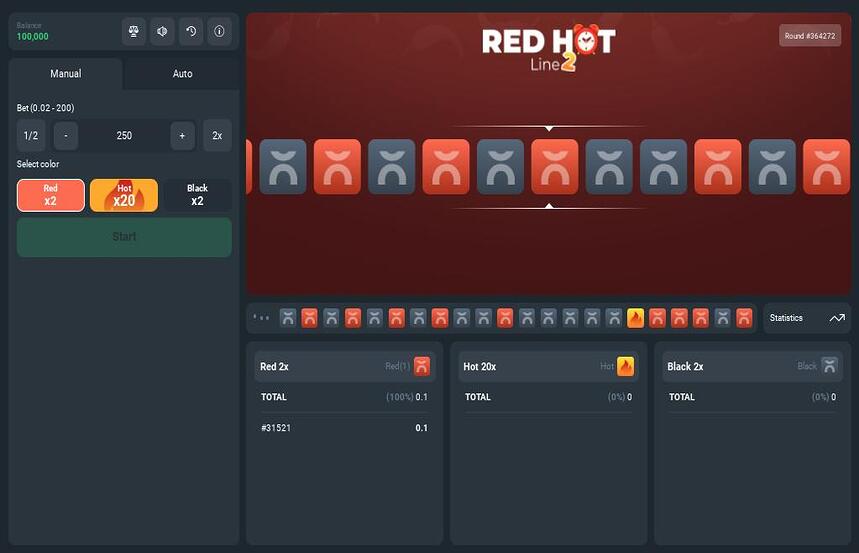Switch to the Auto tab
The width and height of the screenshot is (859, 553).
182,73
